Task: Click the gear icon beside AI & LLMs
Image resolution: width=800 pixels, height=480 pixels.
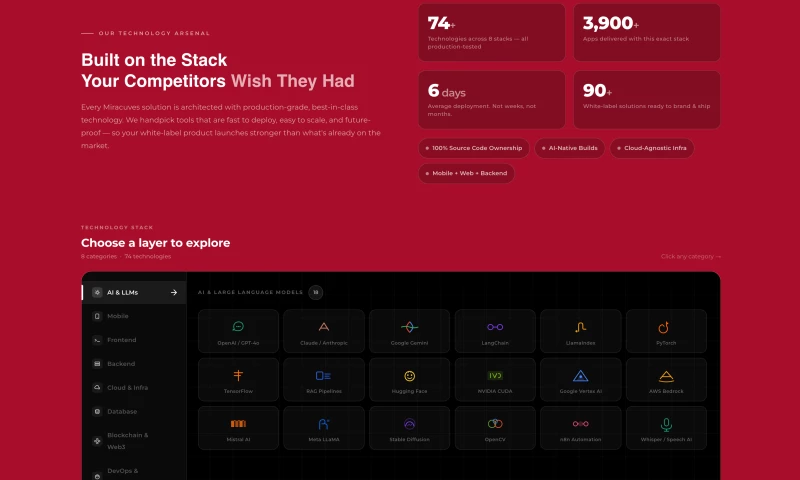Action: (97, 292)
